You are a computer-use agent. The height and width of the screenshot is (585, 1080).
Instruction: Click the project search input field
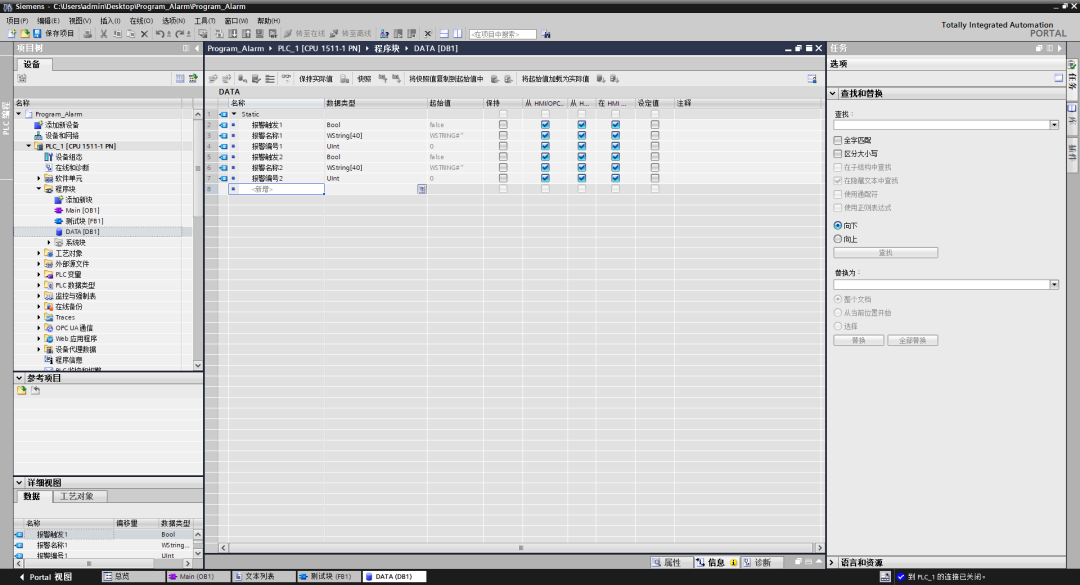pos(503,34)
